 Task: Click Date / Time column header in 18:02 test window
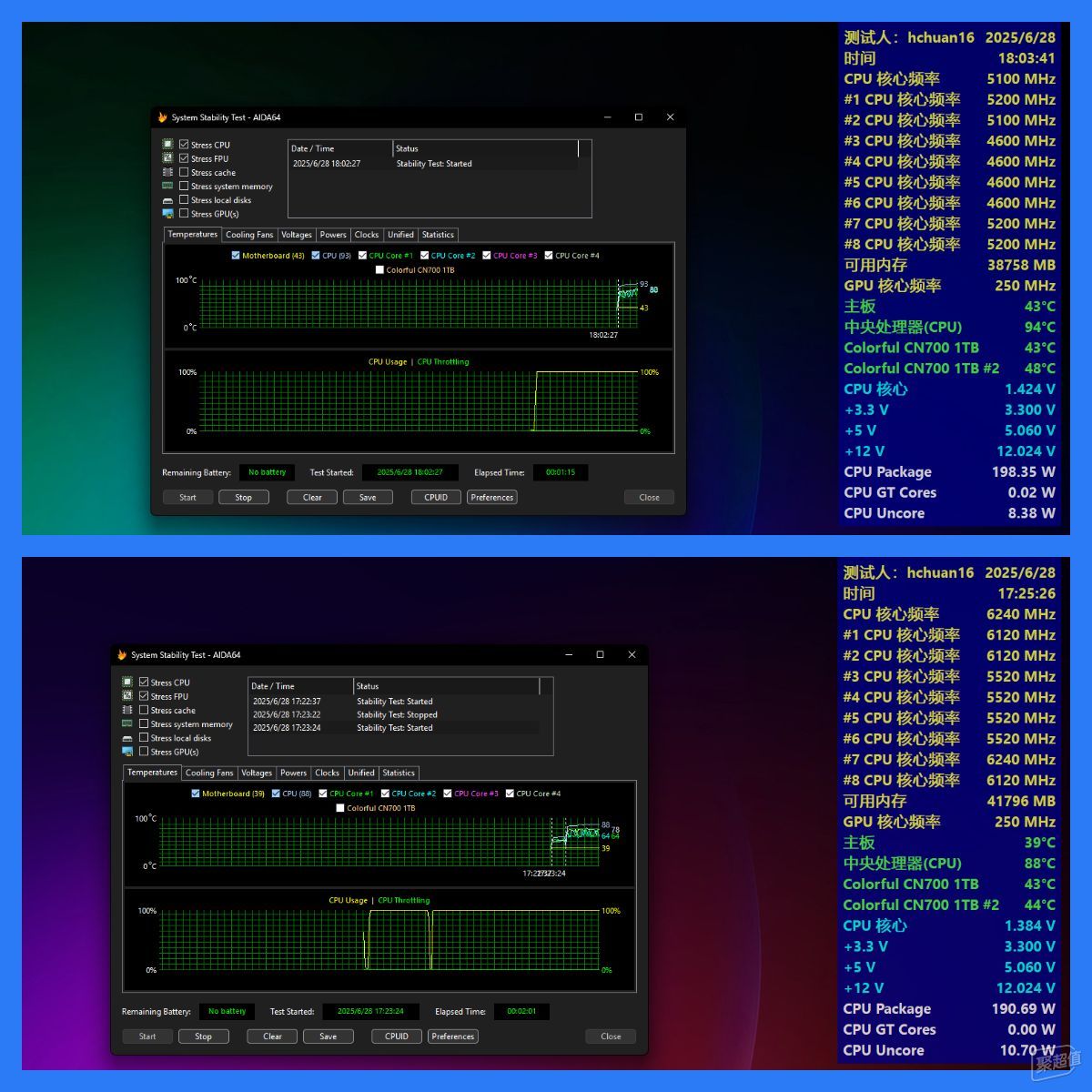pos(340,148)
